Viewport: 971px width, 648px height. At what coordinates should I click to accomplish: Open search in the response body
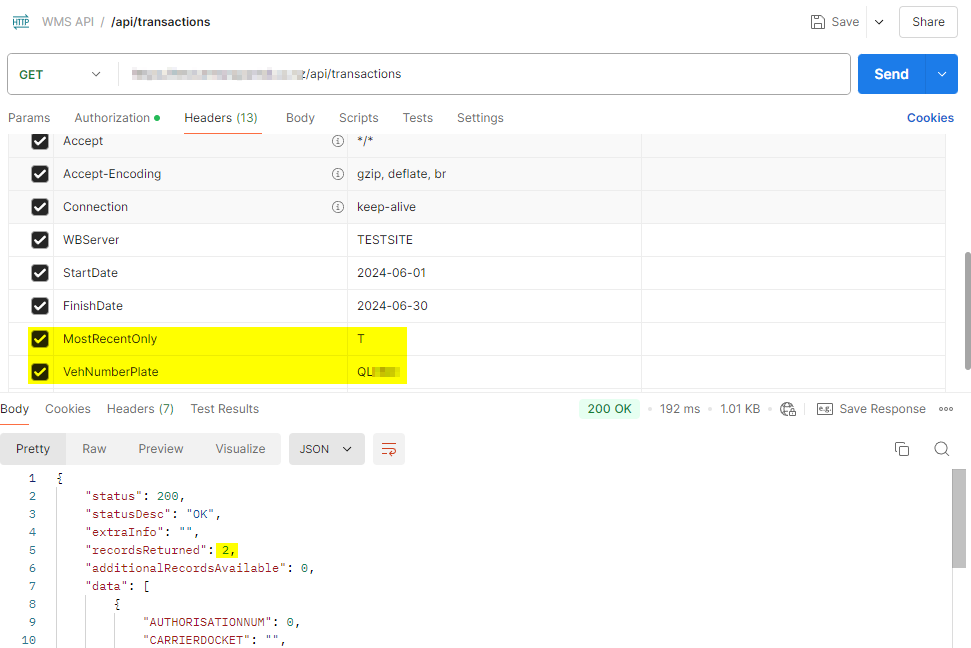(941, 449)
